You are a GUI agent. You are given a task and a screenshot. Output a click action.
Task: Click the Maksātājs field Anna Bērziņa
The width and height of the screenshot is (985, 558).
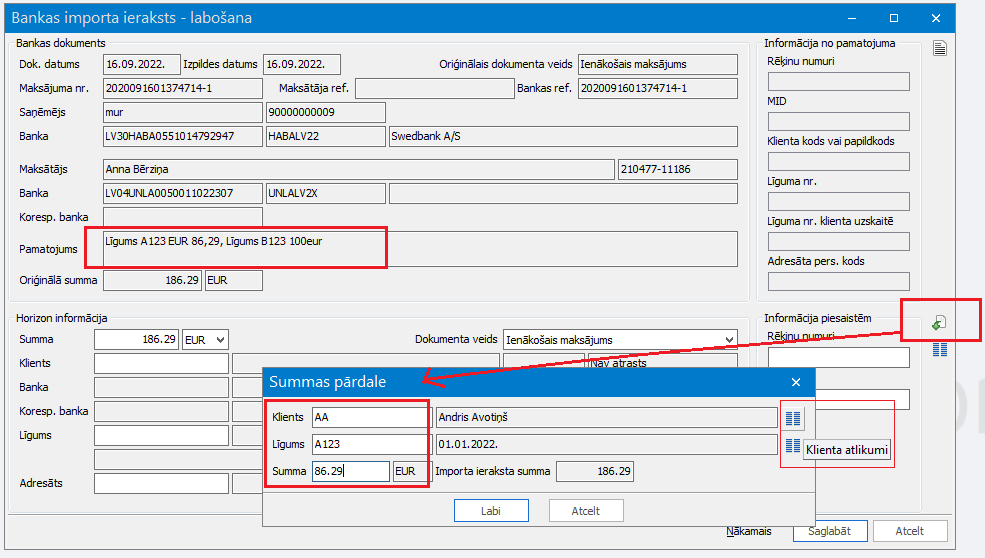click(359, 170)
